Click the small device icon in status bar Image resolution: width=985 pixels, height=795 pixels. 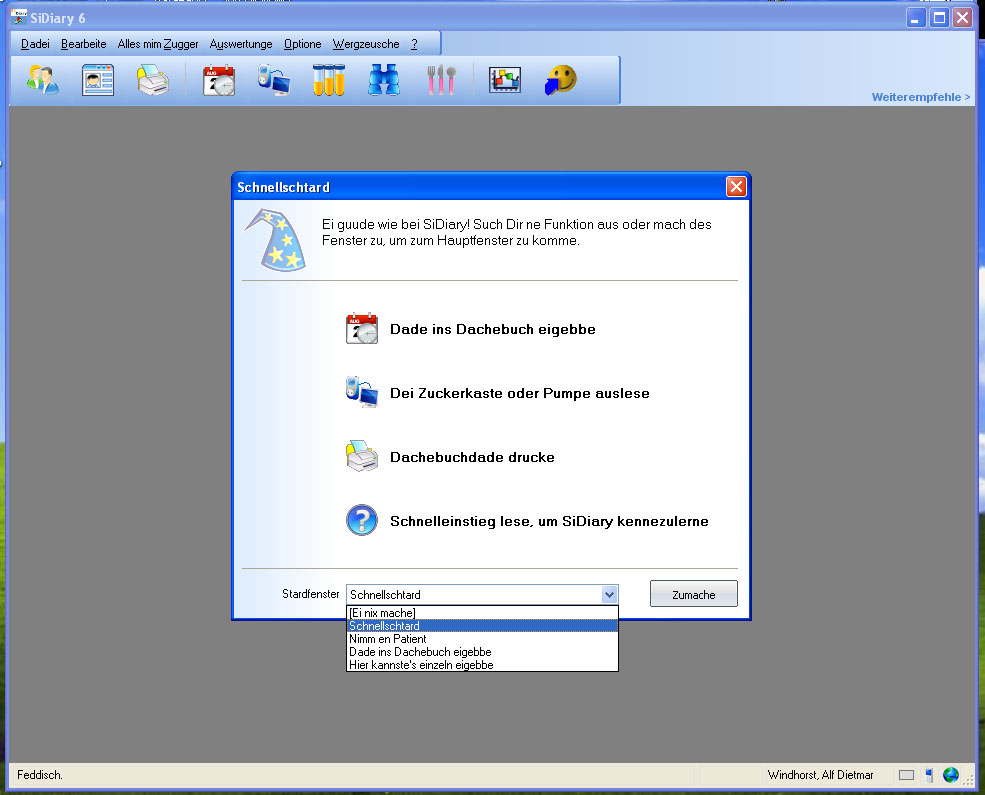pyautogui.click(x=929, y=775)
